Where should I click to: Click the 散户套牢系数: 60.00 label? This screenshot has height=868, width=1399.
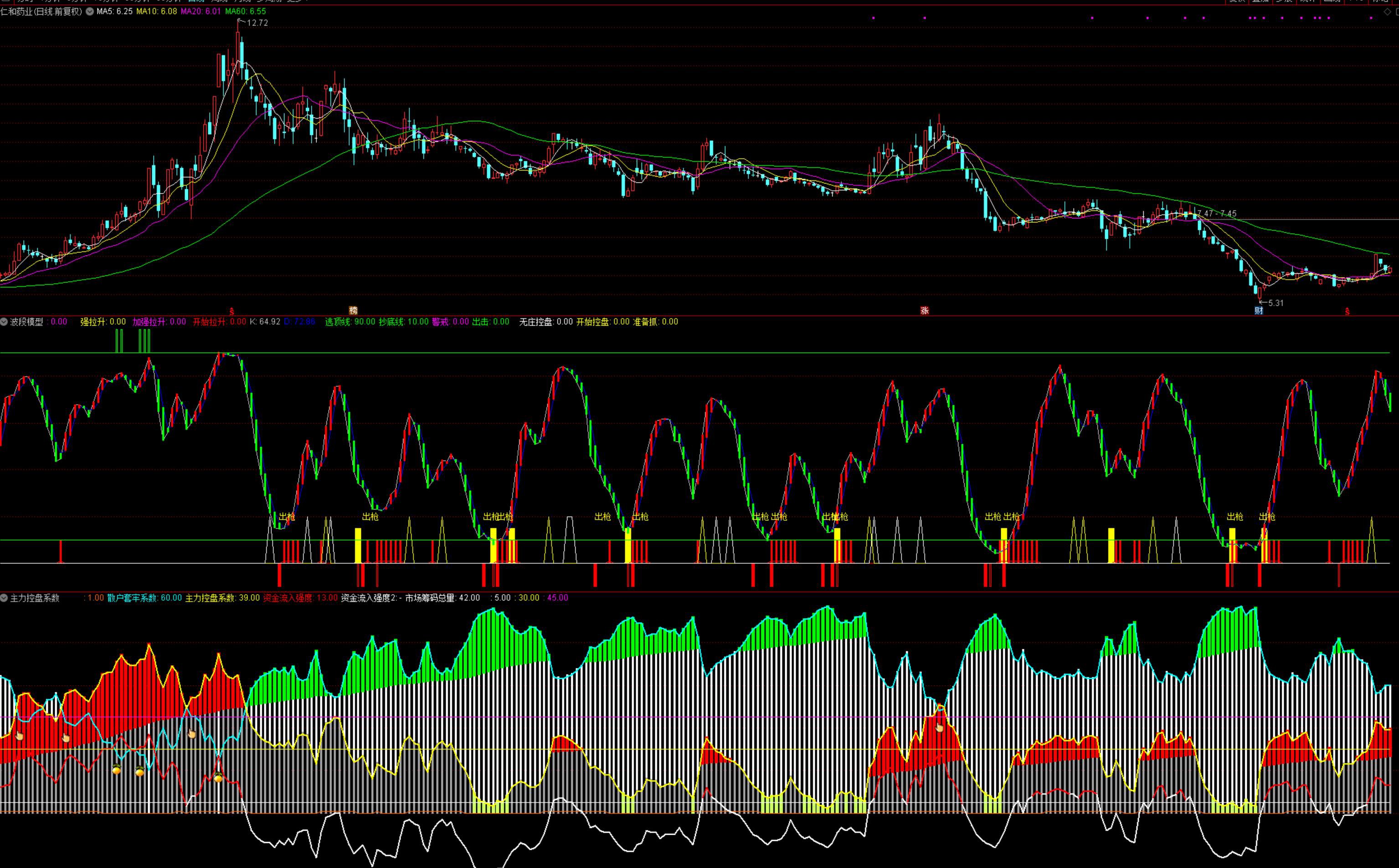point(144,598)
